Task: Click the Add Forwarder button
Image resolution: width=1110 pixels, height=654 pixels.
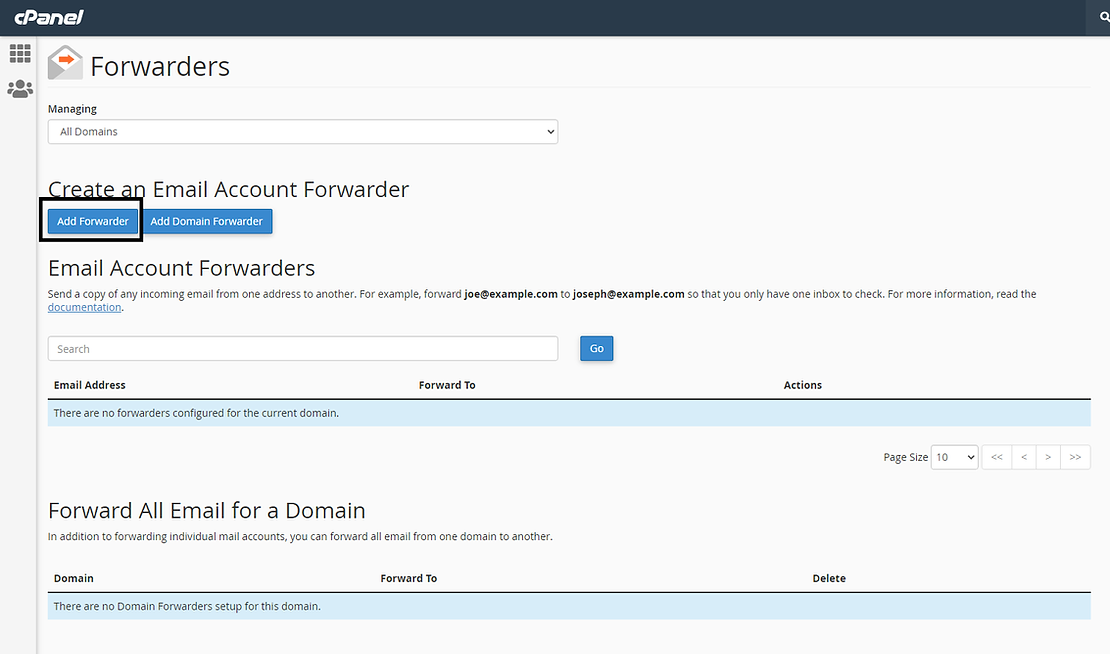Action: [93, 221]
